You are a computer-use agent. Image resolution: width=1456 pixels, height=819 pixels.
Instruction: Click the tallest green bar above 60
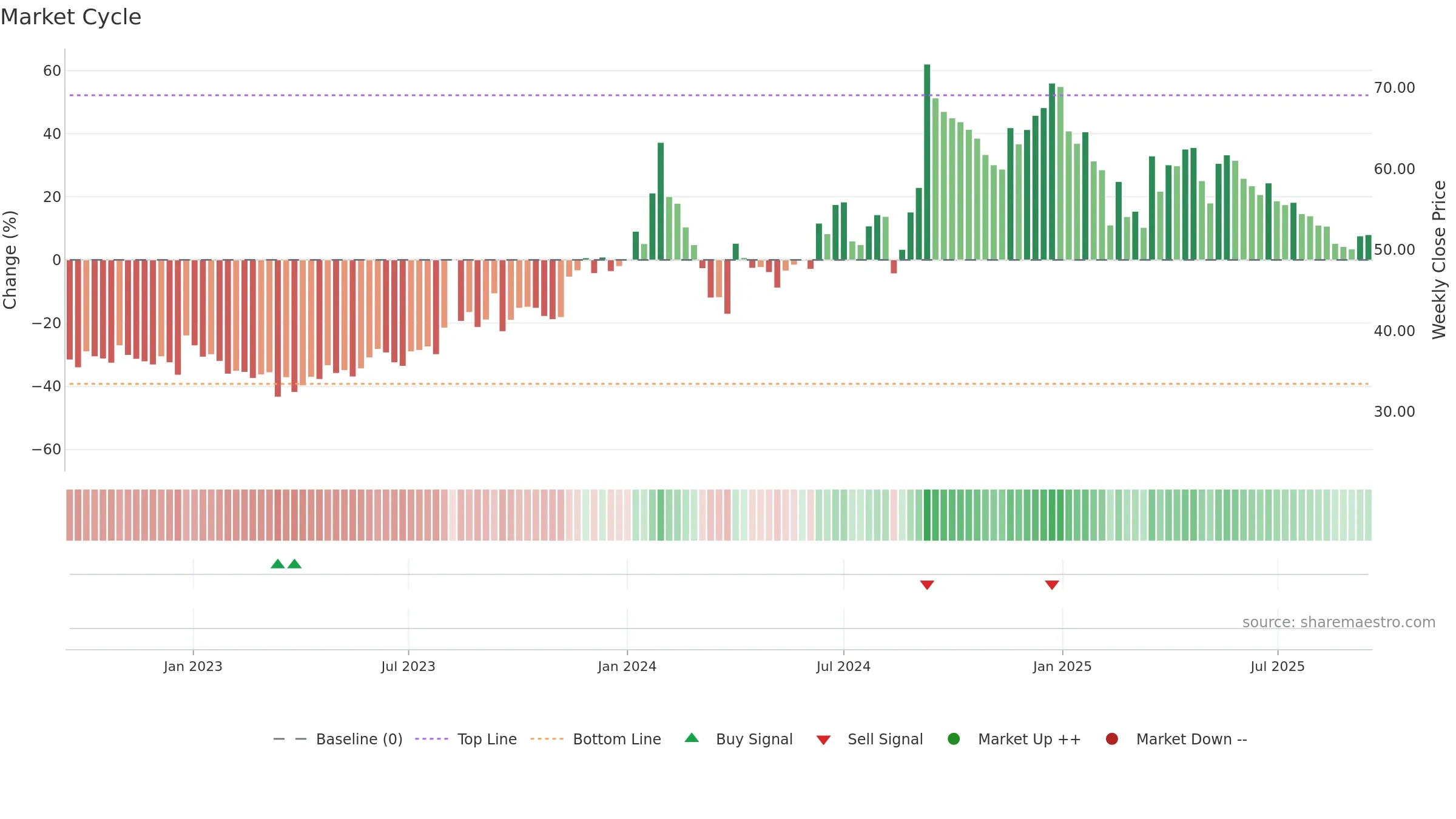927,162
